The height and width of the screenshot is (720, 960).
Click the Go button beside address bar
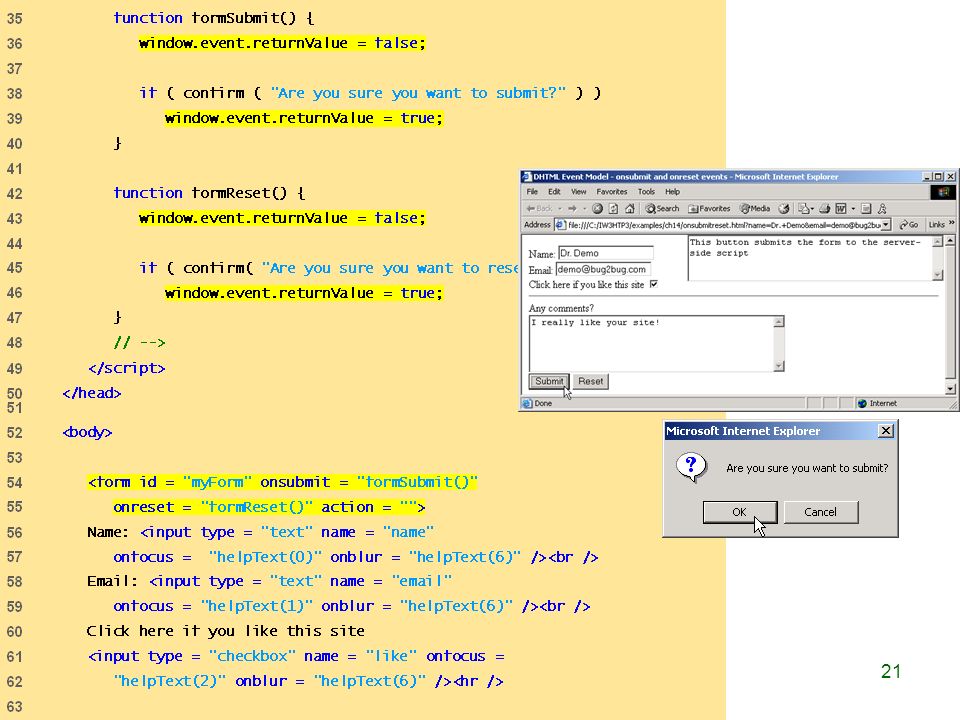pos(909,225)
